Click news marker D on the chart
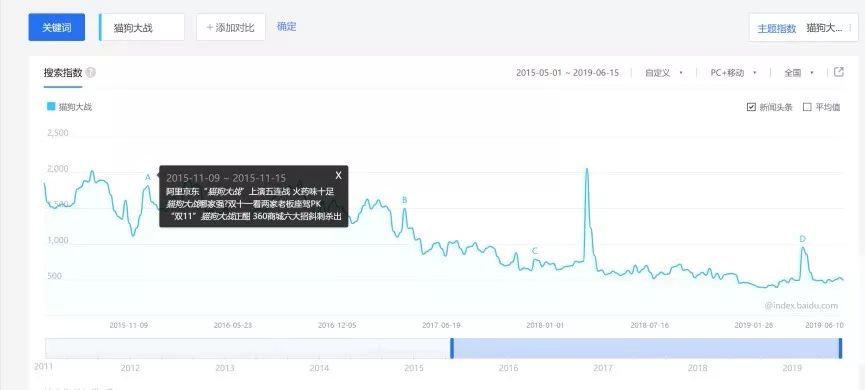Viewport: 865px width, 390px height. [x=802, y=239]
